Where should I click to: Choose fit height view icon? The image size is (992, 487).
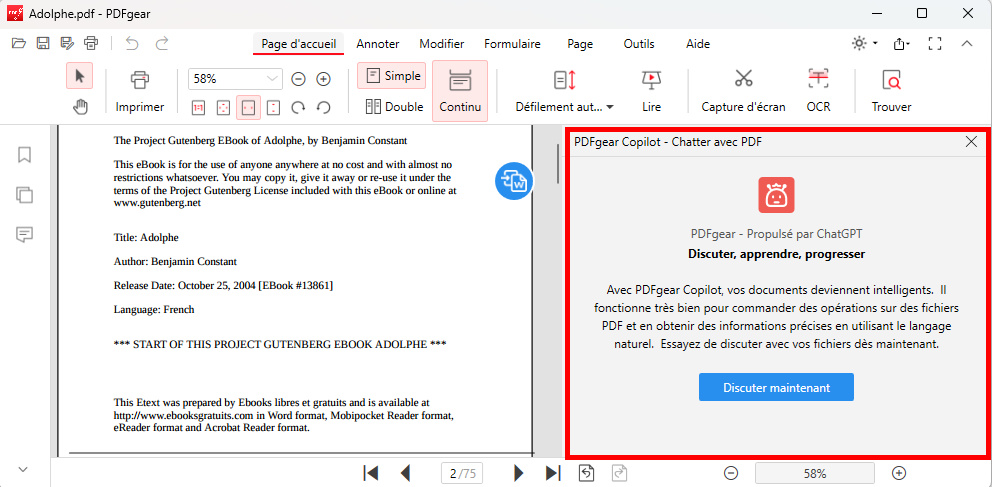273,108
